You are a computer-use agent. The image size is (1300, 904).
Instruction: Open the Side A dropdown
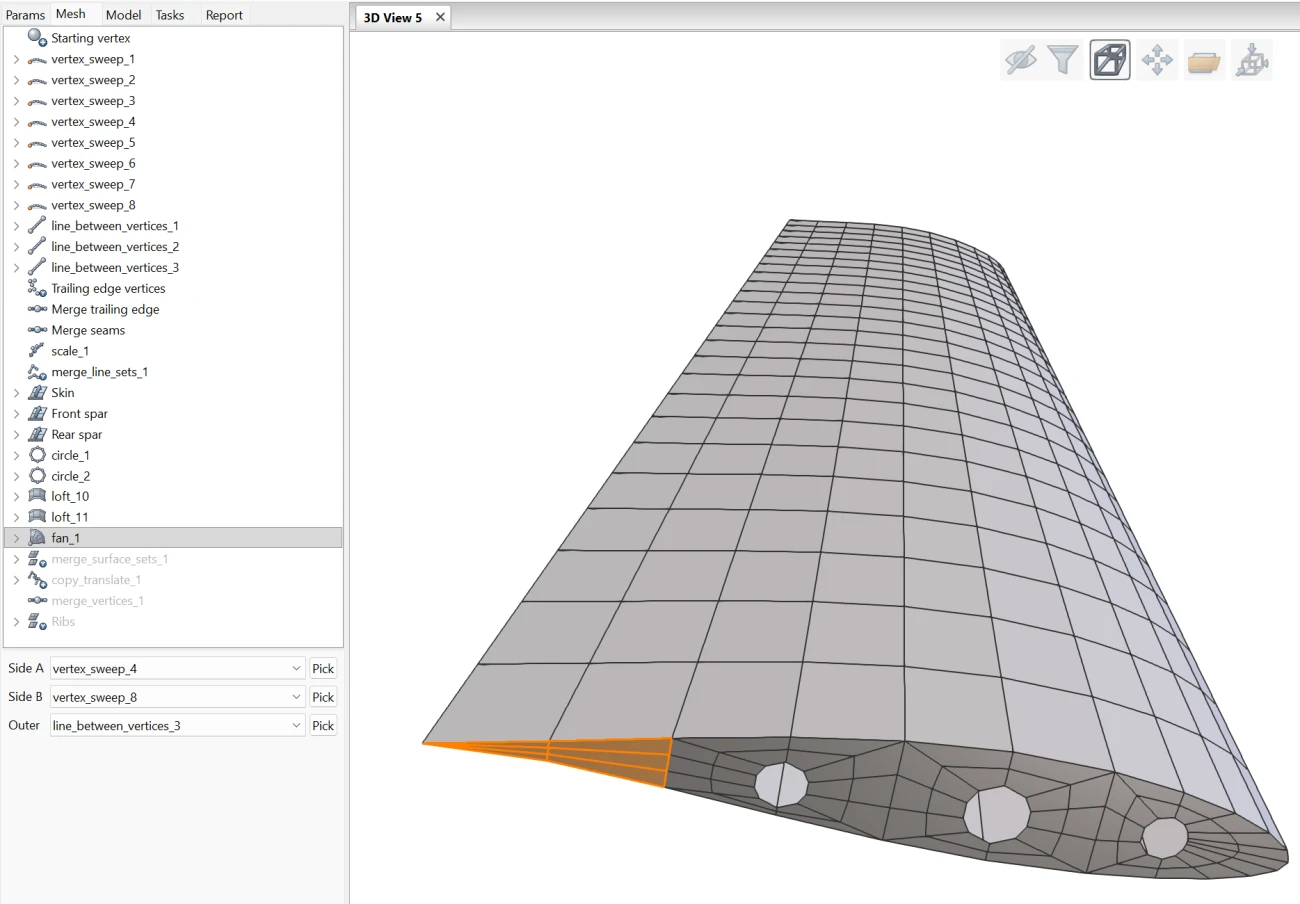(x=178, y=668)
